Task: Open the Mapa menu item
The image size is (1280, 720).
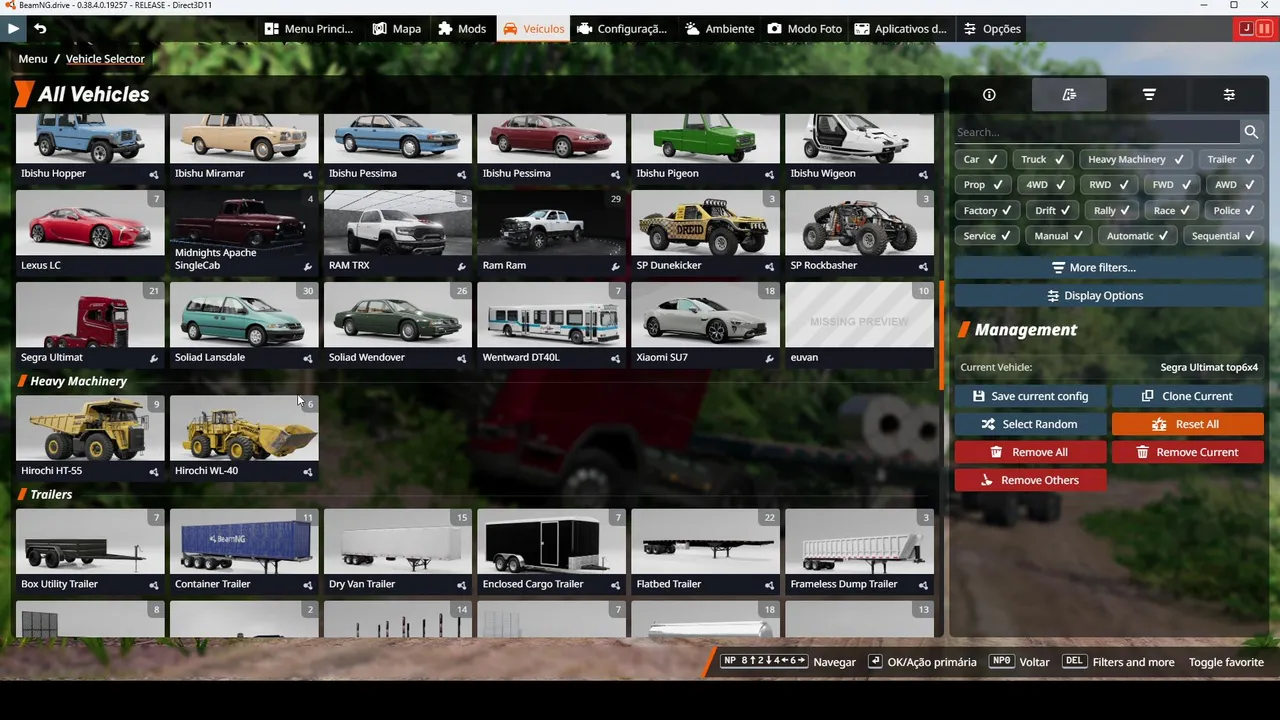Action: [x=396, y=29]
